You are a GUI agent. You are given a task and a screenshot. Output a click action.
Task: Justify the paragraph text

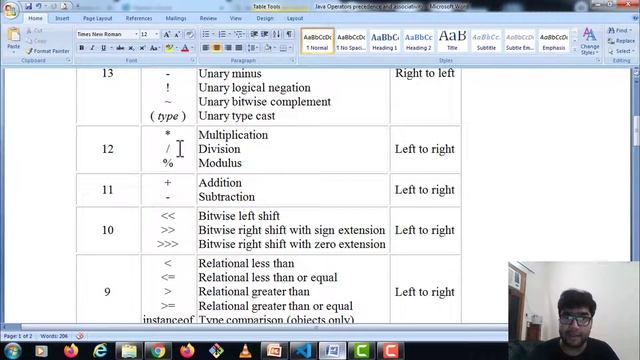tap(239, 48)
